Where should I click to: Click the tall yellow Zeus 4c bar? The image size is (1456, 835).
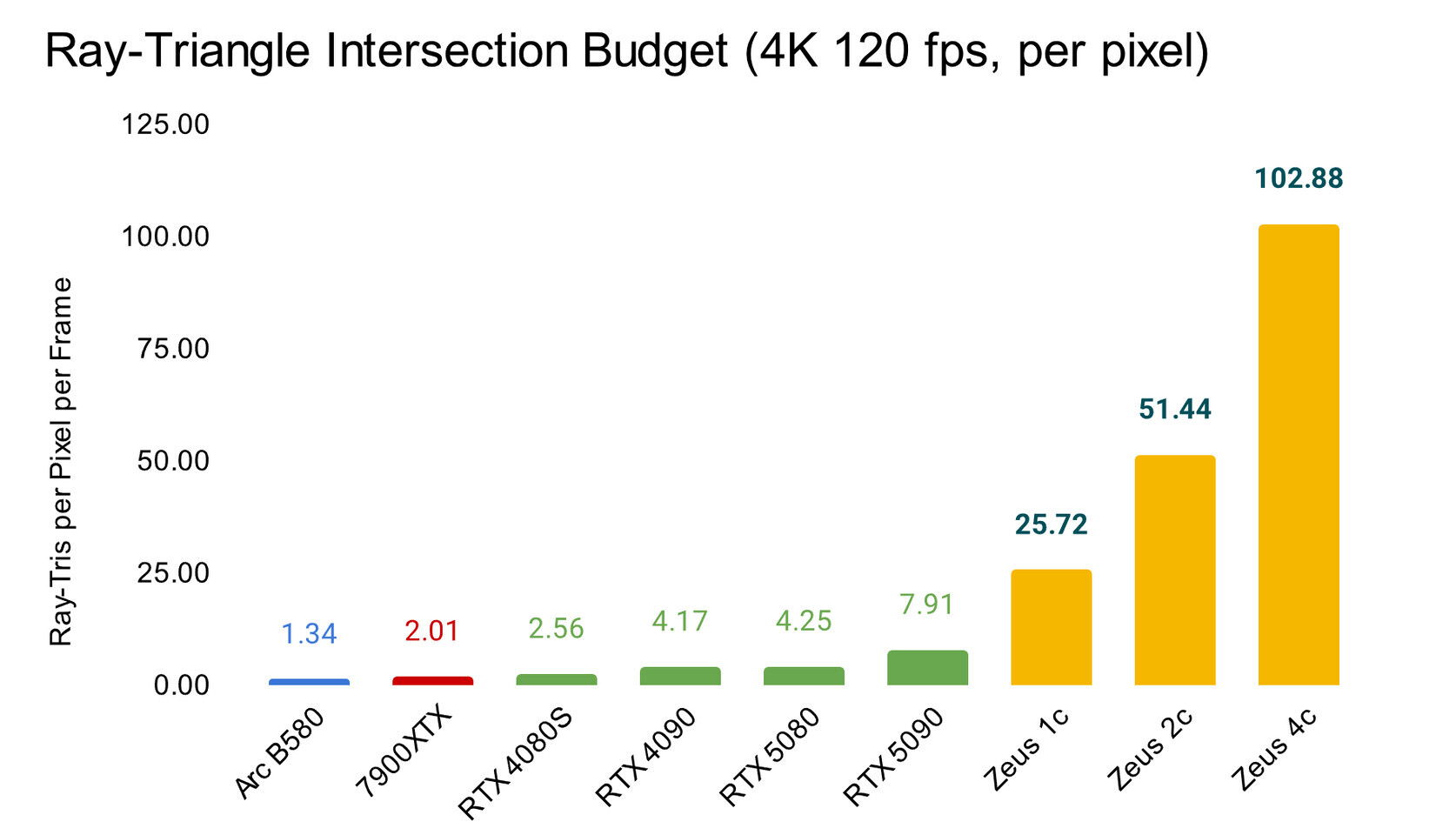tap(1299, 454)
